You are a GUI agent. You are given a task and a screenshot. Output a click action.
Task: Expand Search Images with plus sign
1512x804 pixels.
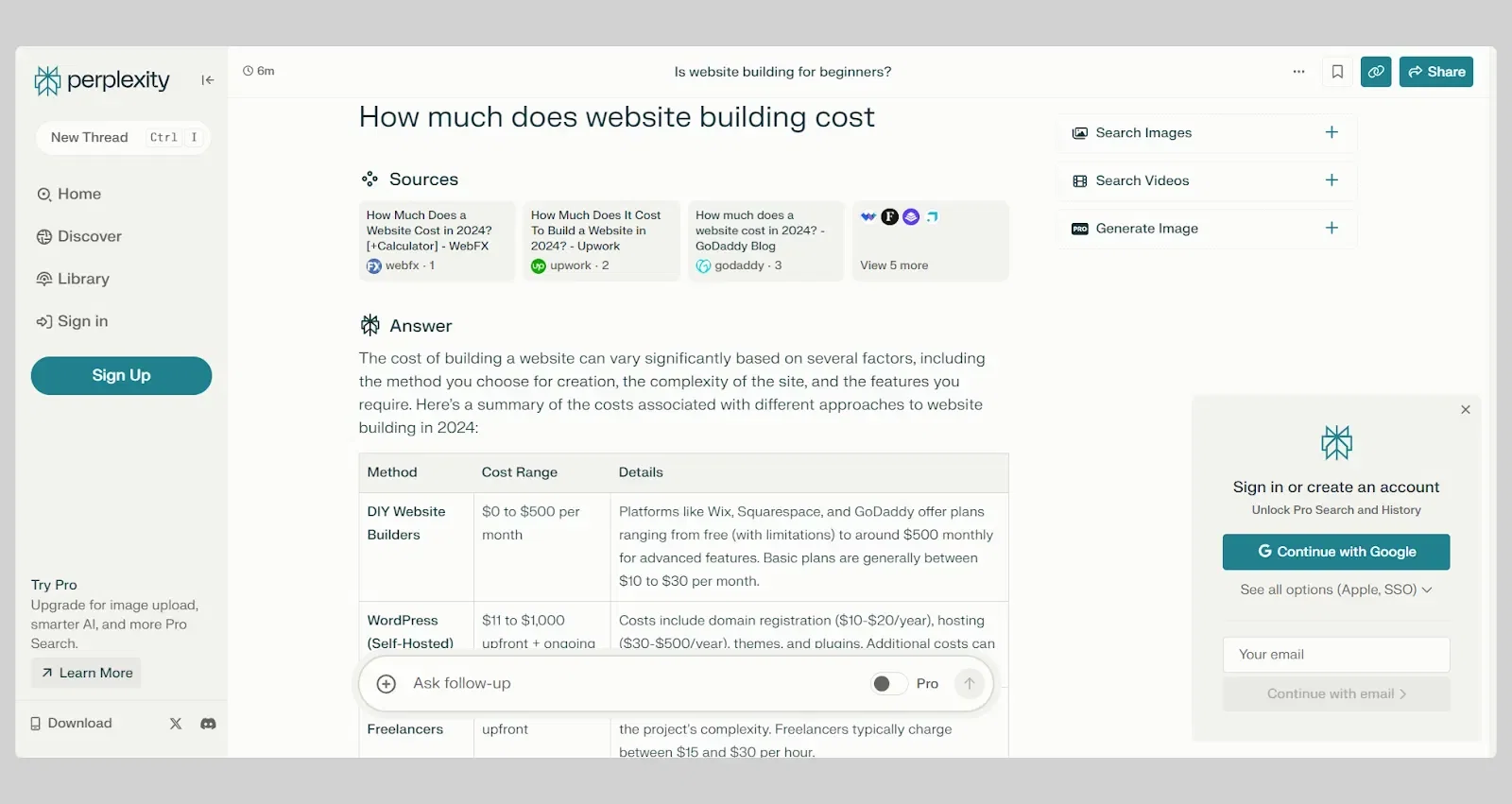click(x=1332, y=132)
